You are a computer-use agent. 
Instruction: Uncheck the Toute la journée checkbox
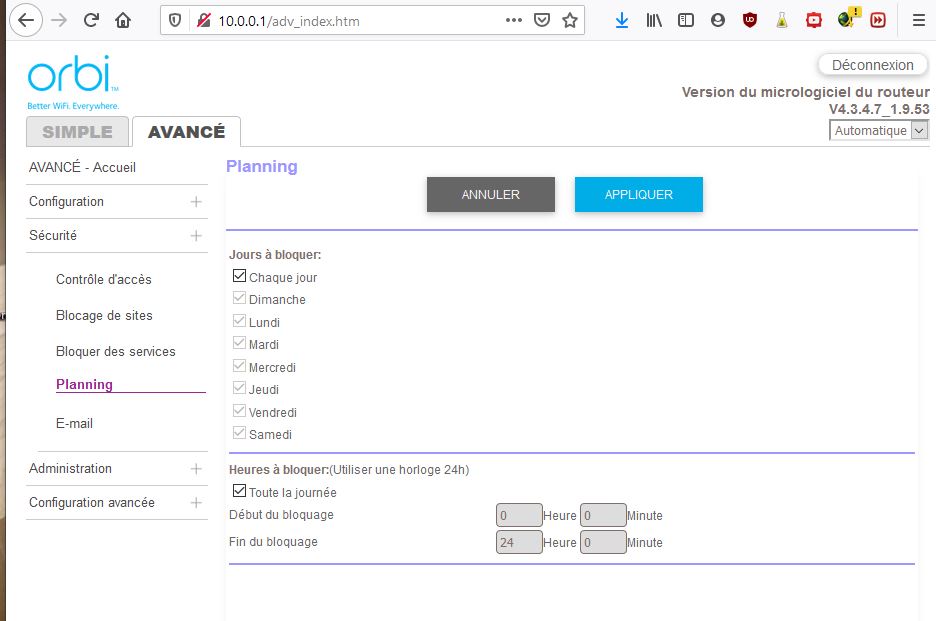coord(239,491)
